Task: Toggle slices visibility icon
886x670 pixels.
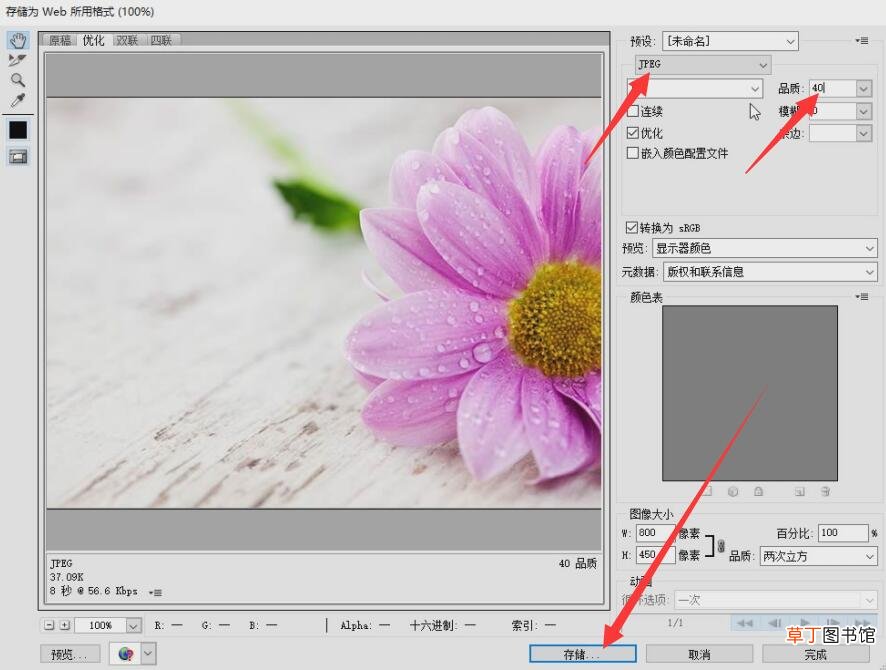Action: coord(18,156)
